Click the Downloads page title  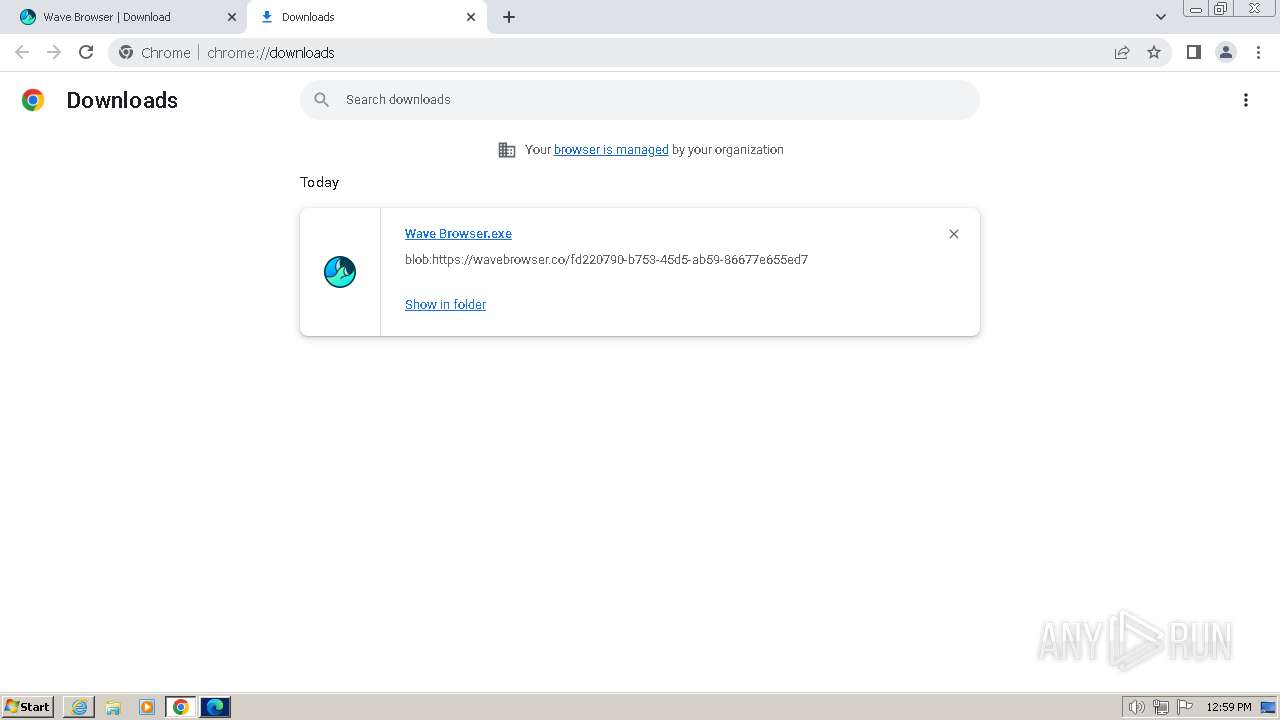click(122, 100)
